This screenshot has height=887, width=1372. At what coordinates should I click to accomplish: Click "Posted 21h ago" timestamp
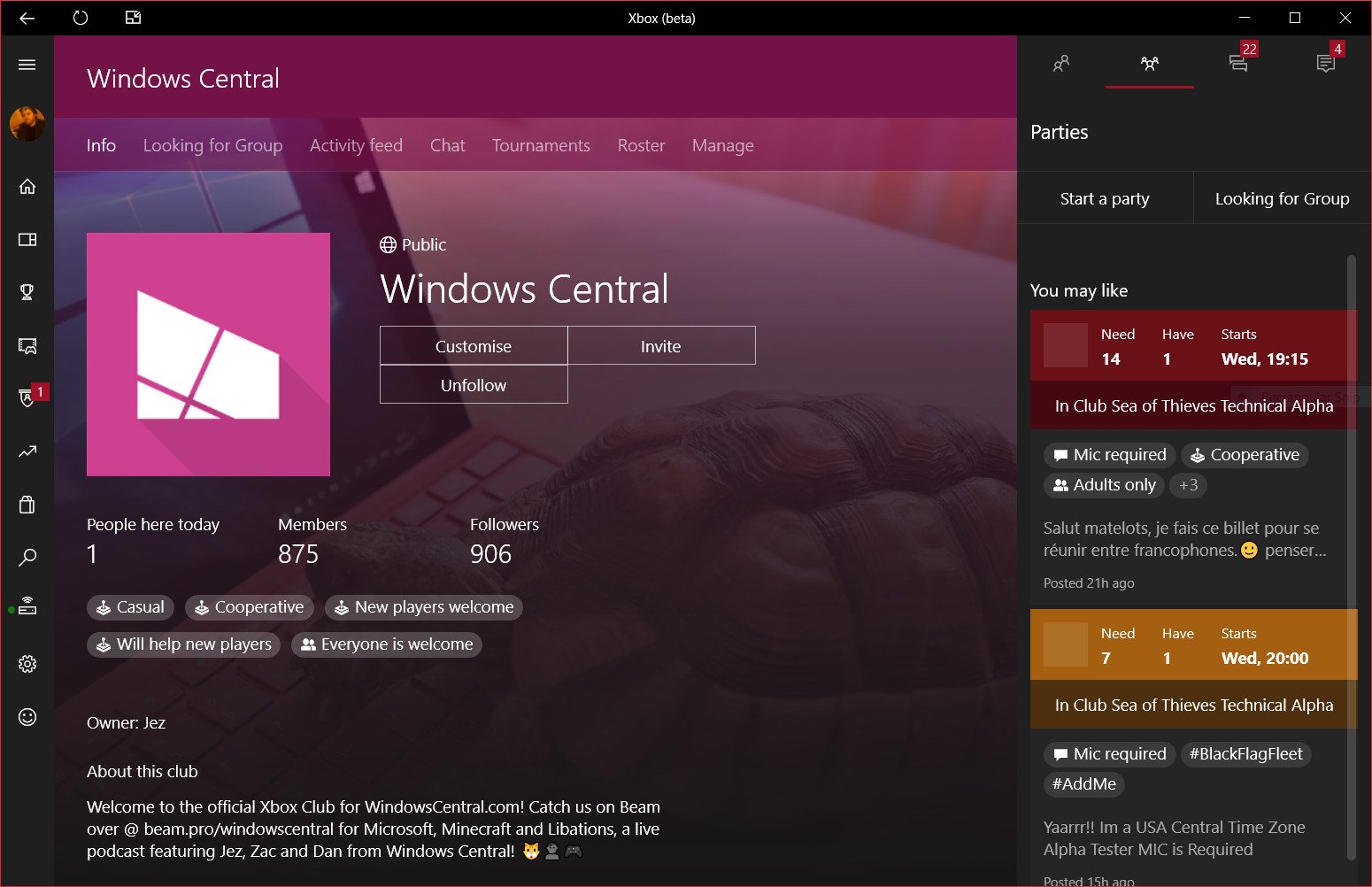click(x=1089, y=583)
